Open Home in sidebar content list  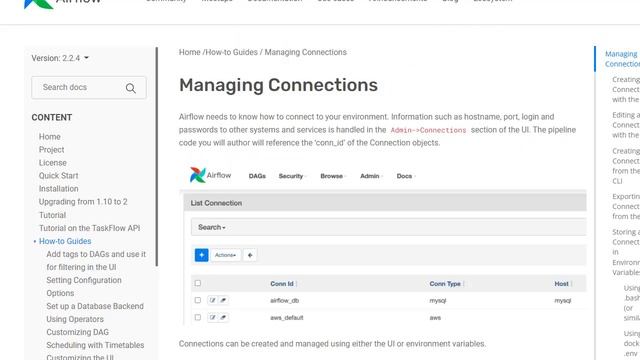pyautogui.click(x=50, y=137)
